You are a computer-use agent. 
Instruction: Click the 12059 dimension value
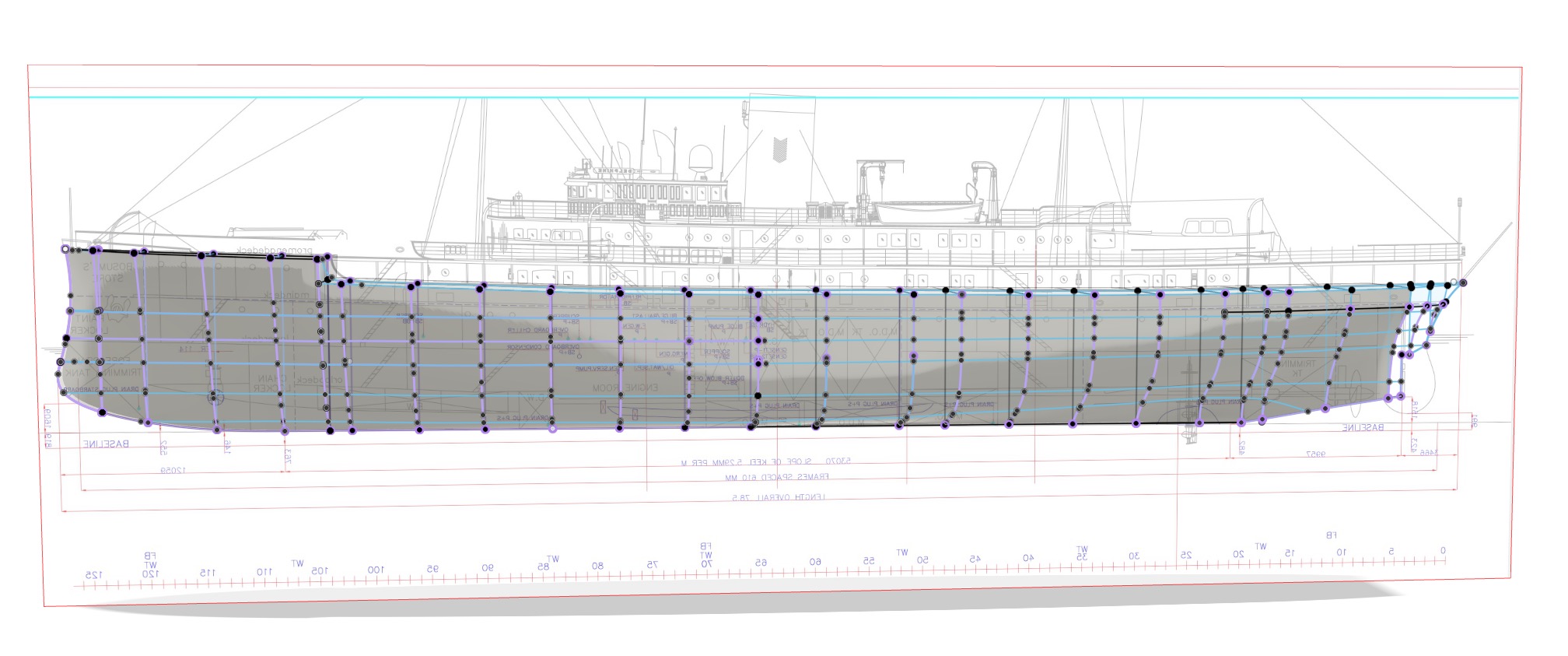point(173,471)
